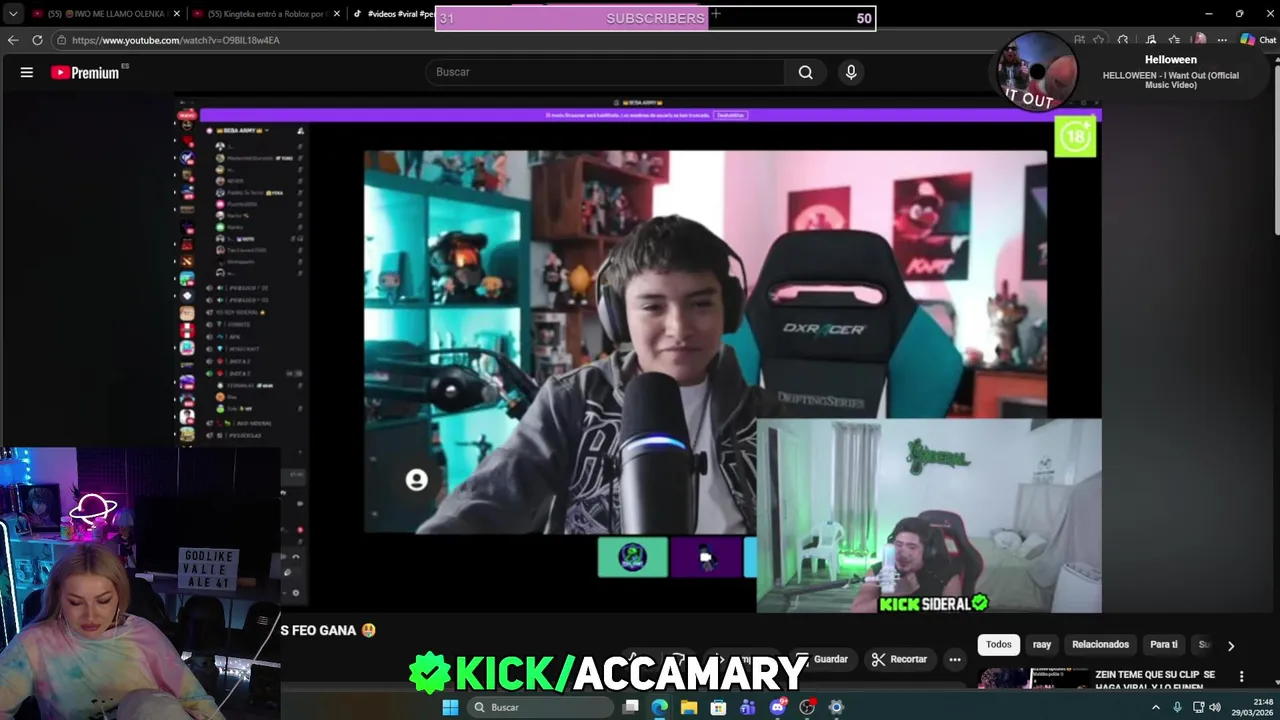
Task: Open the favorites list icon
Action: pos(1174,40)
